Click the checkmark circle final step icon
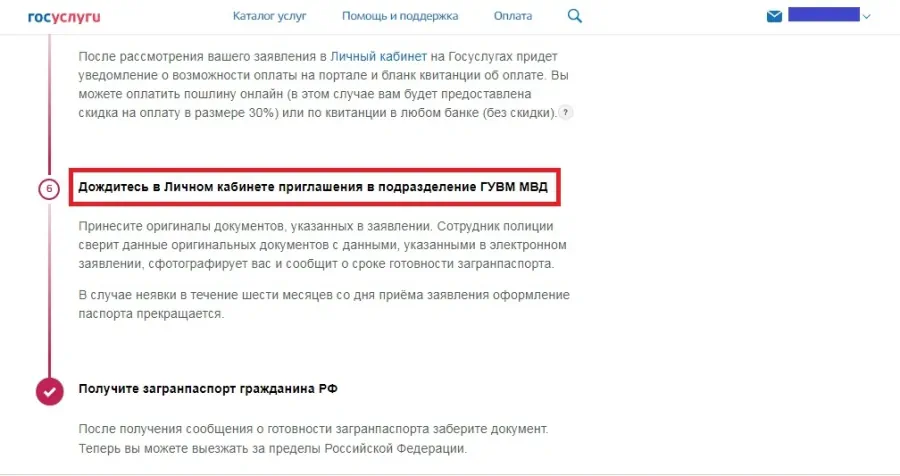900x476 pixels. tap(49, 392)
